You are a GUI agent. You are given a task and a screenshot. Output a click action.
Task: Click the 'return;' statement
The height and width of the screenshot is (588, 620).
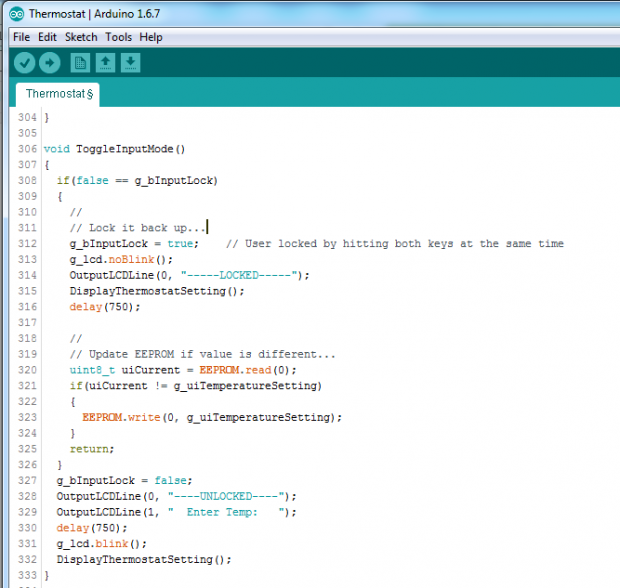92,449
